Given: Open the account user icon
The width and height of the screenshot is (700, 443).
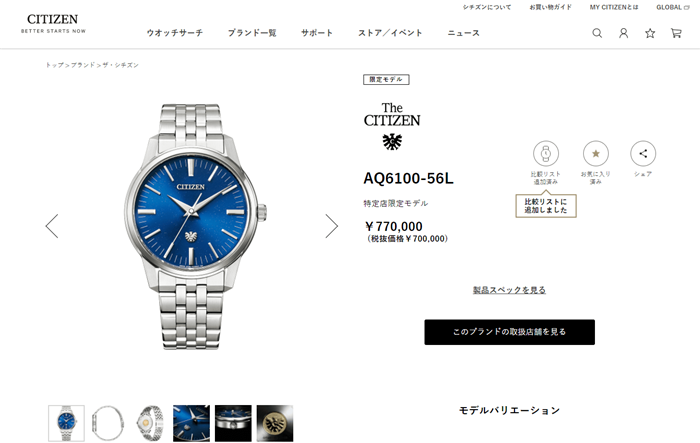Looking at the screenshot, I should [x=623, y=33].
